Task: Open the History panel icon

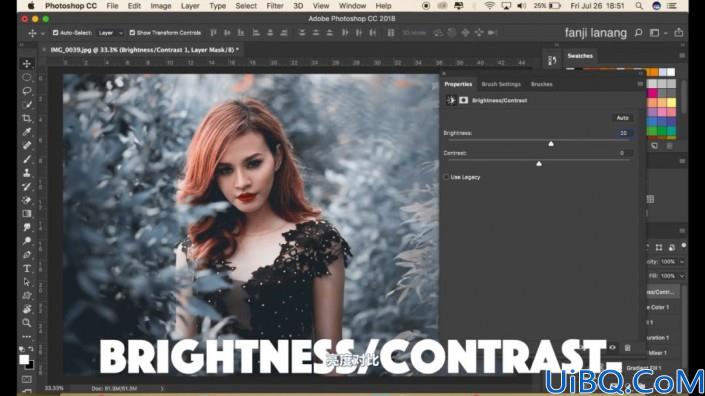Action: [552, 61]
